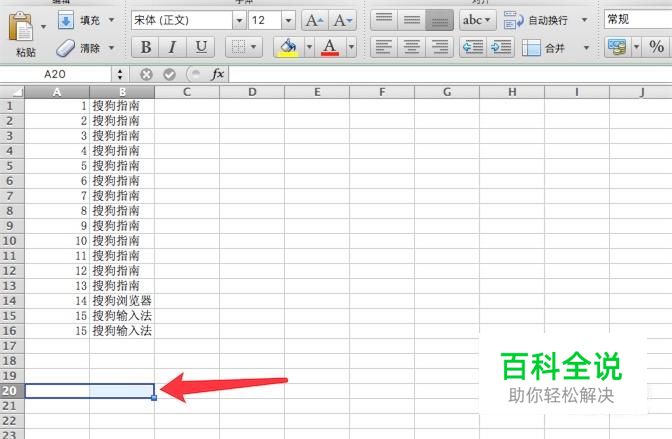The height and width of the screenshot is (439, 672).
Task: Align text left in cell
Action: (x=384, y=47)
